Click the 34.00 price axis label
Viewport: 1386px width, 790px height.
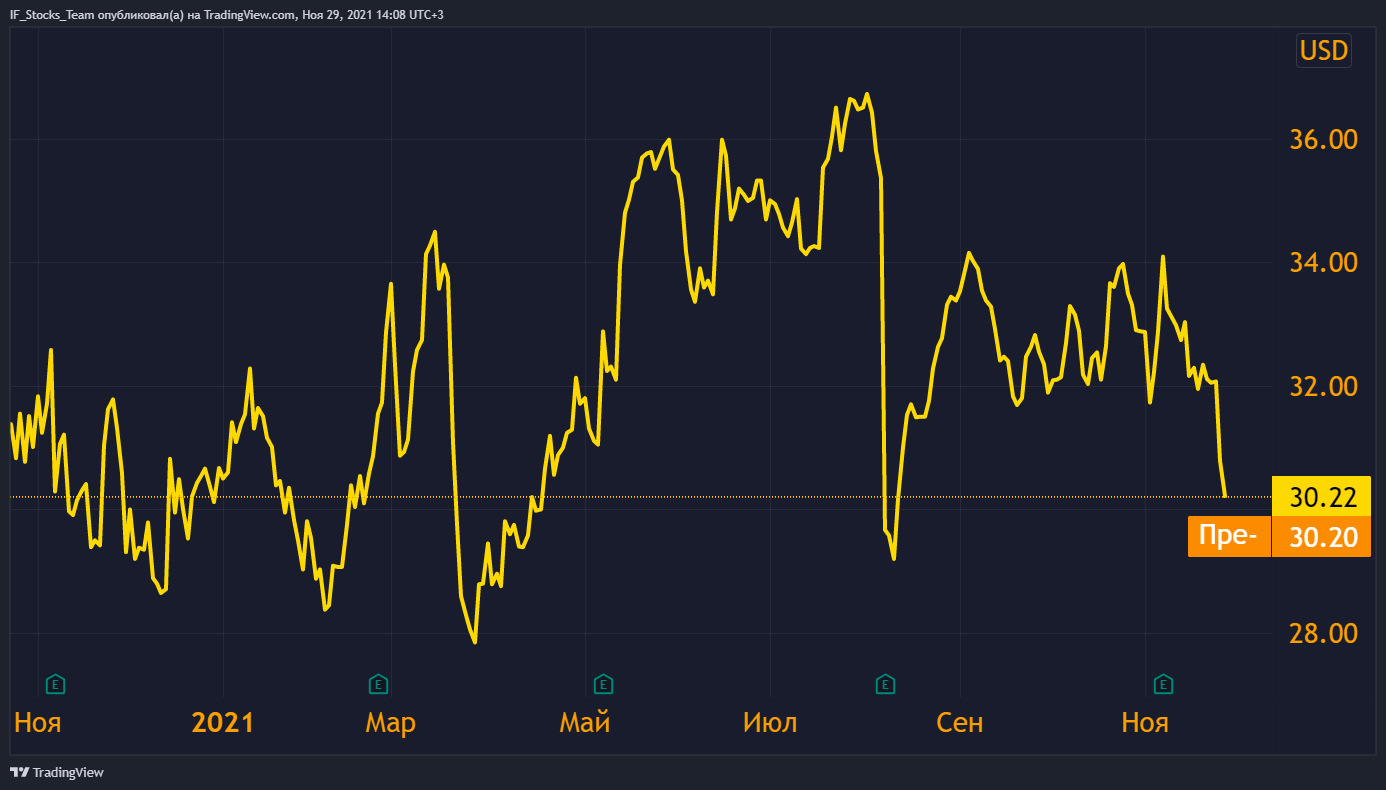[x=1323, y=263]
